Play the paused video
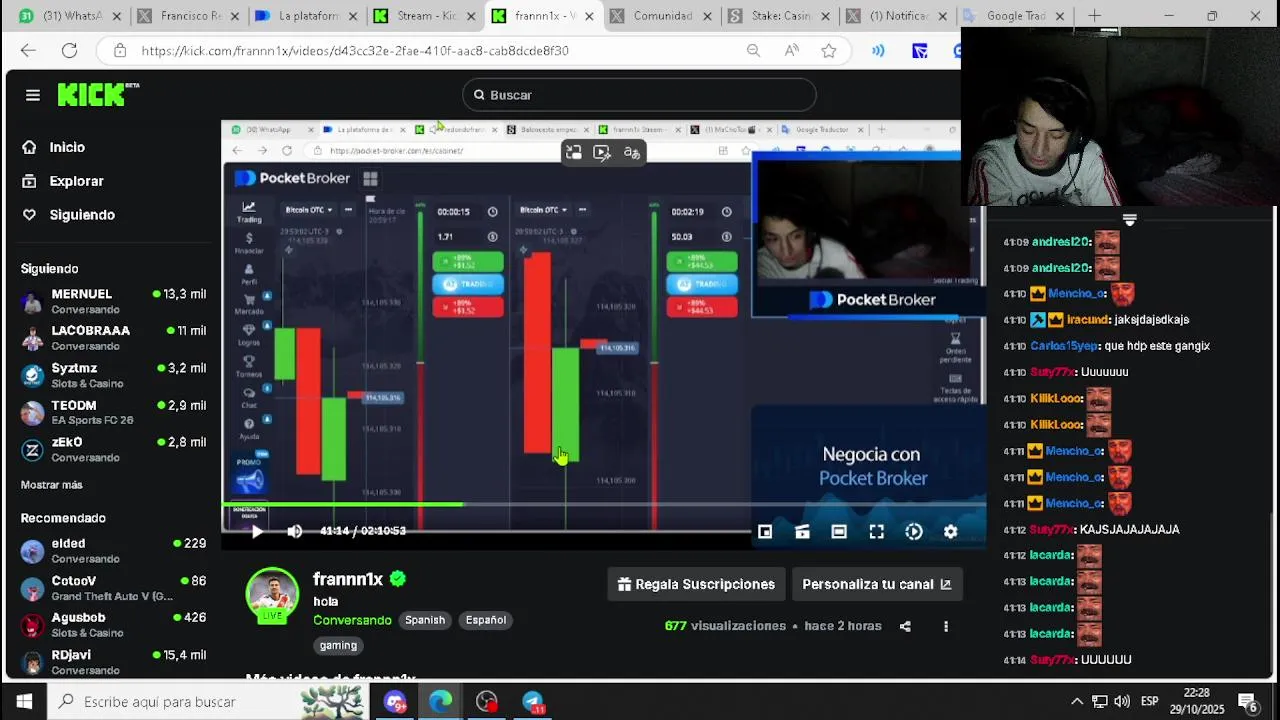 [x=257, y=531]
